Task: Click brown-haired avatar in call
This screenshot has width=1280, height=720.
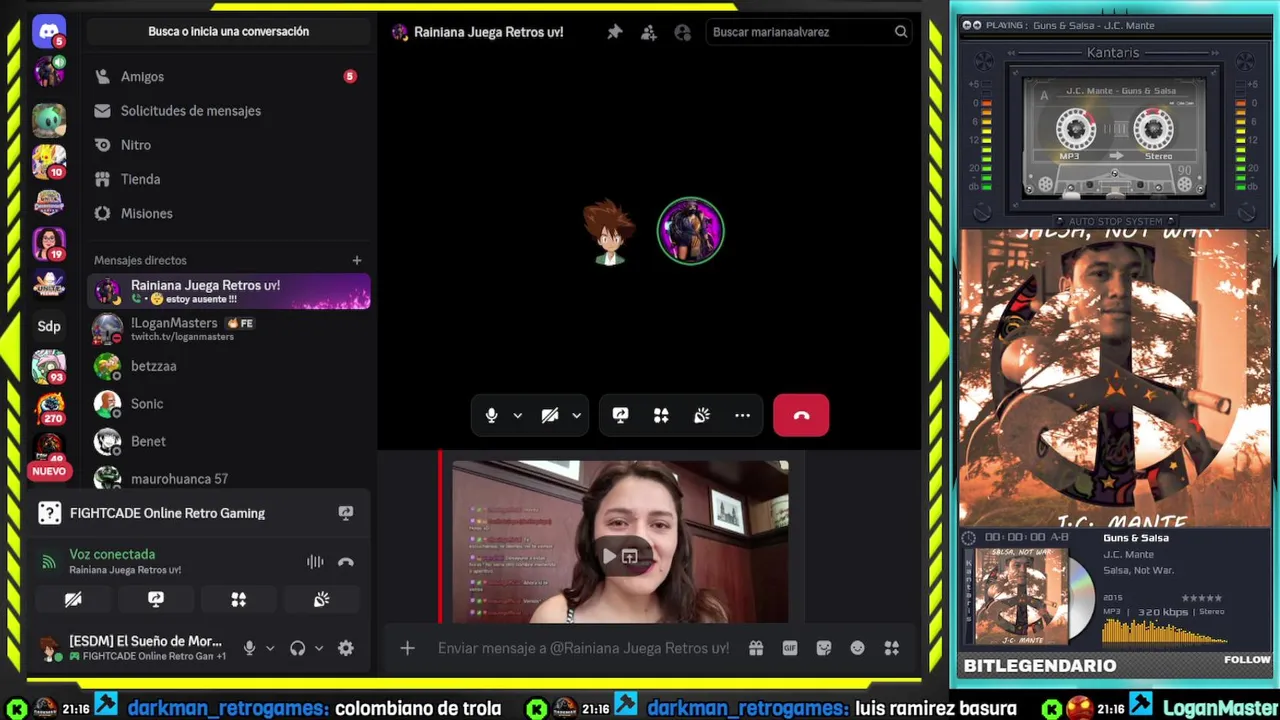Action: (609, 232)
